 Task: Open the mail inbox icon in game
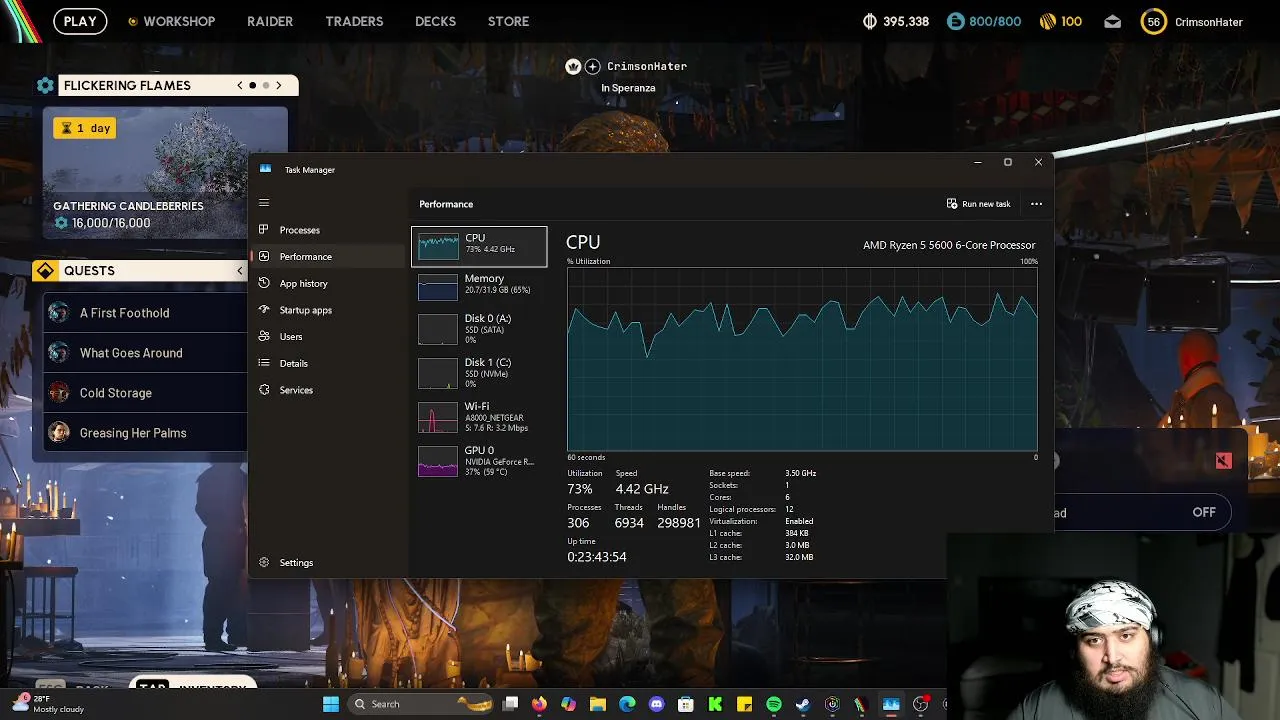pyautogui.click(x=1112, y=22)
